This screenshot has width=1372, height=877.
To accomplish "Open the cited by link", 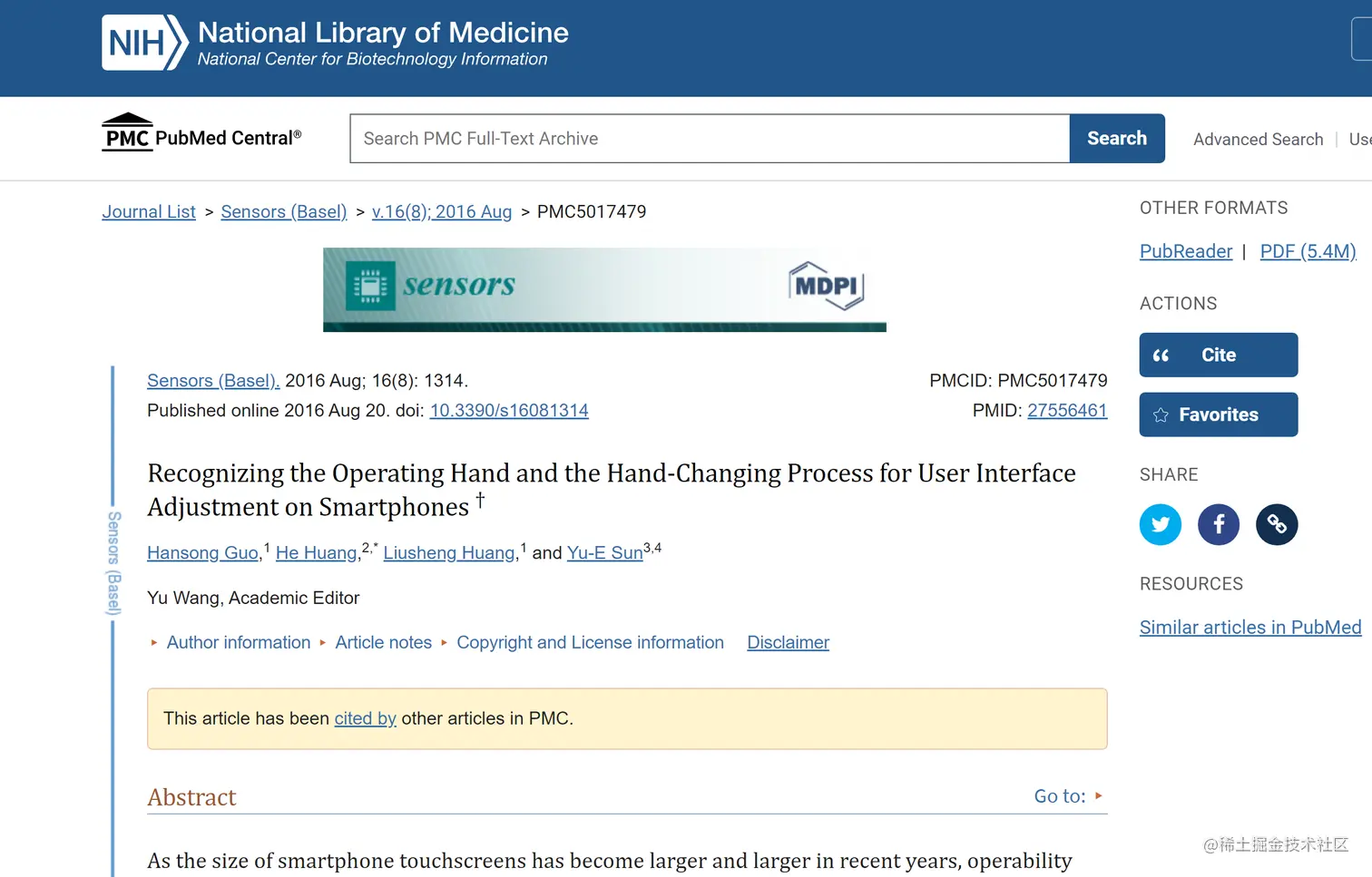I will click(365, 718).
